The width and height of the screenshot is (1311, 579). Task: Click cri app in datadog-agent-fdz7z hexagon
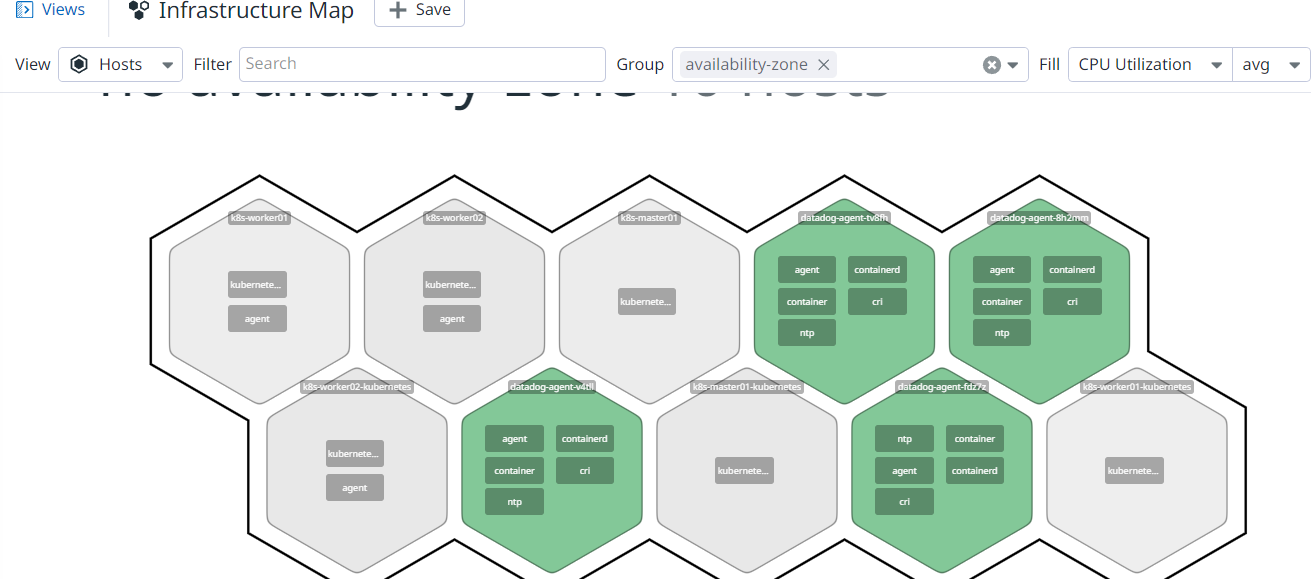[905, 502]
